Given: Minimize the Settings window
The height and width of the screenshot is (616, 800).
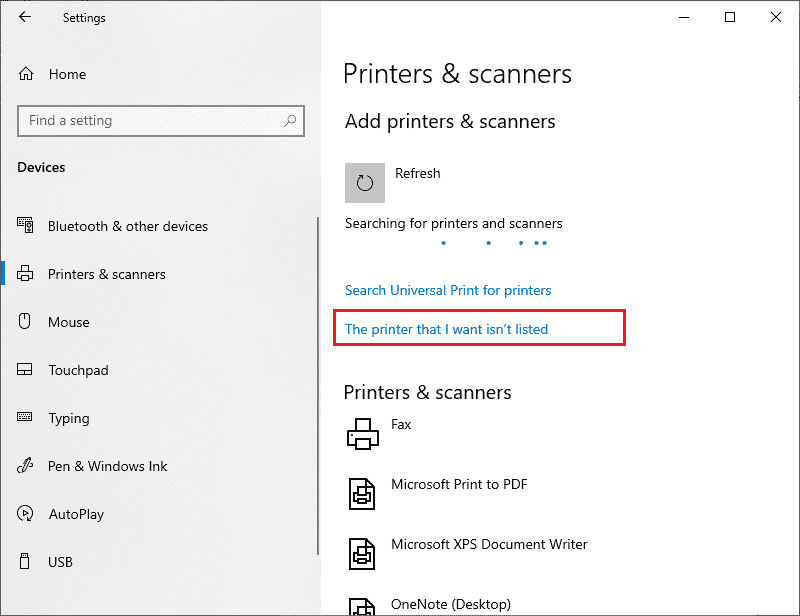Looking at the screenshot, I should (684, 17).
